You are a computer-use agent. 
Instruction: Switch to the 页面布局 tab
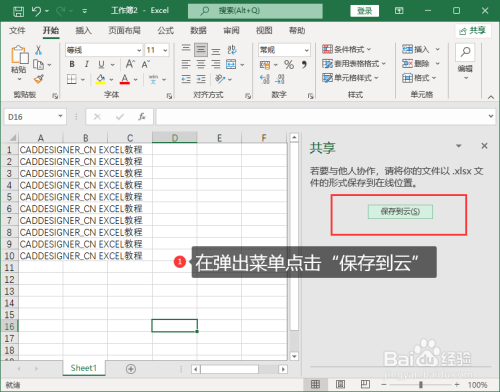click(124, 31)
